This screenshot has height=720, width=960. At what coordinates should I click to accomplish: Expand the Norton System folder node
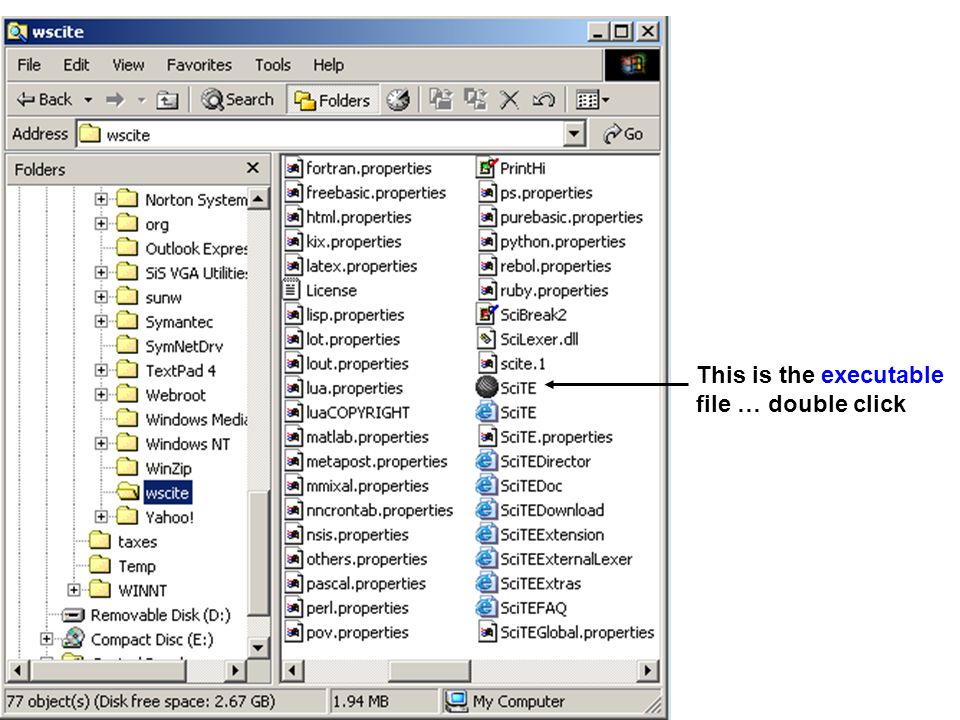(x=101, y=199)
